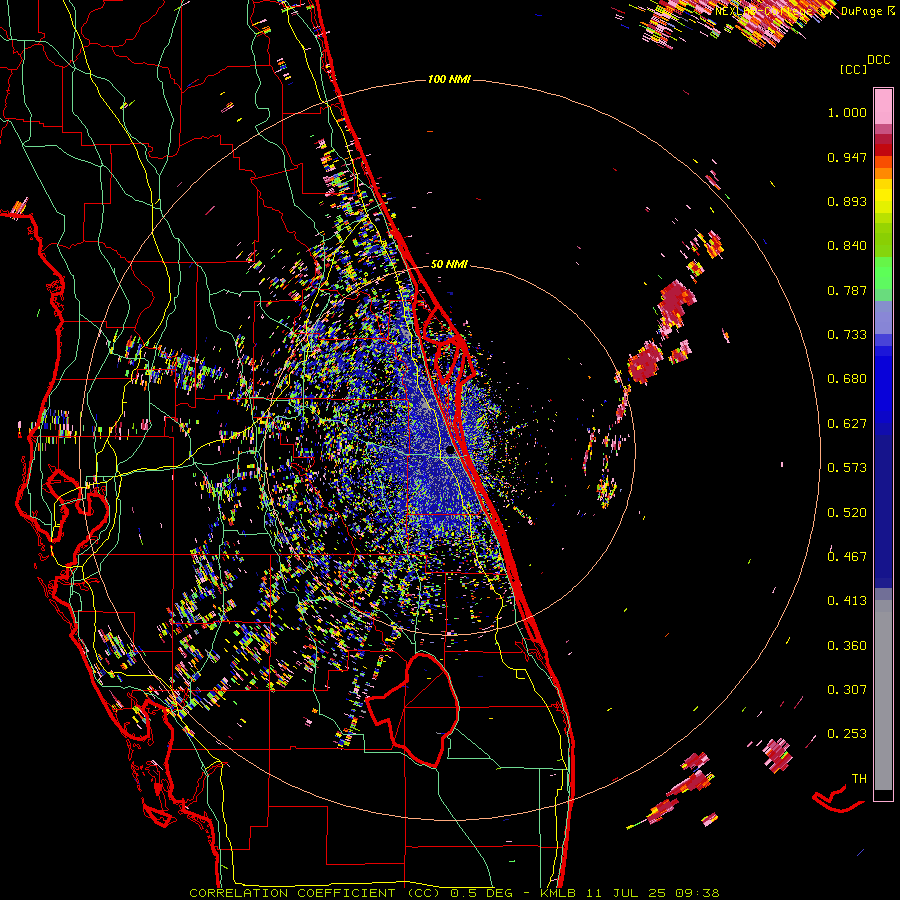Click the 0.573 legend value
This screenshot has height=900, width=900.
click(847, 468)
